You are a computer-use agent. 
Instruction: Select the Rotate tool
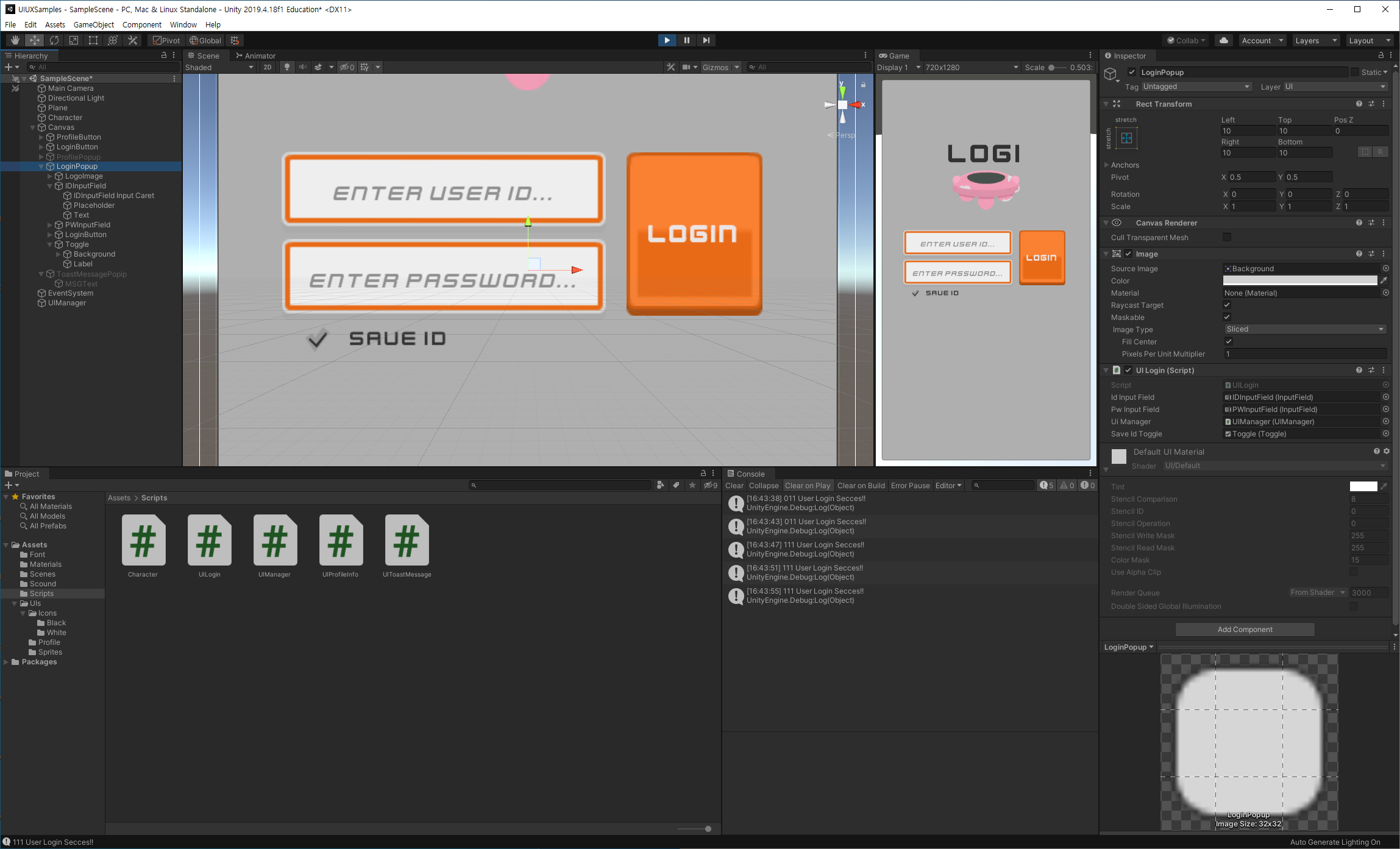point(54,40)
